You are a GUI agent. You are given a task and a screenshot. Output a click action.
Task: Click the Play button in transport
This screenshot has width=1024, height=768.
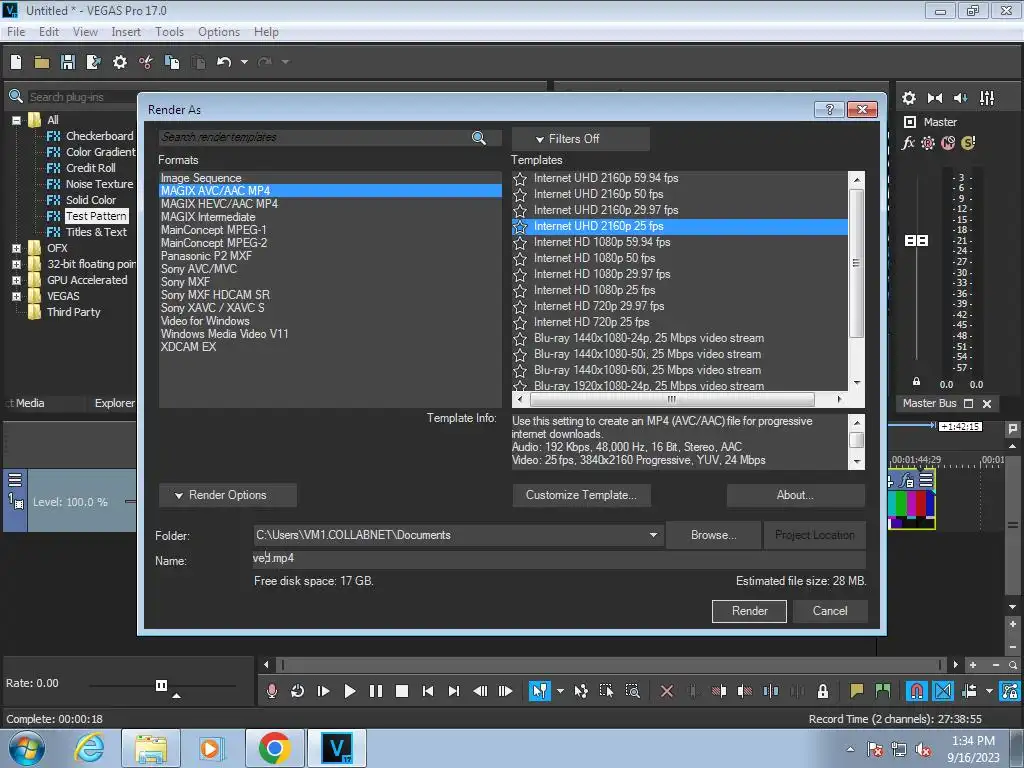[x=349, y=691]
